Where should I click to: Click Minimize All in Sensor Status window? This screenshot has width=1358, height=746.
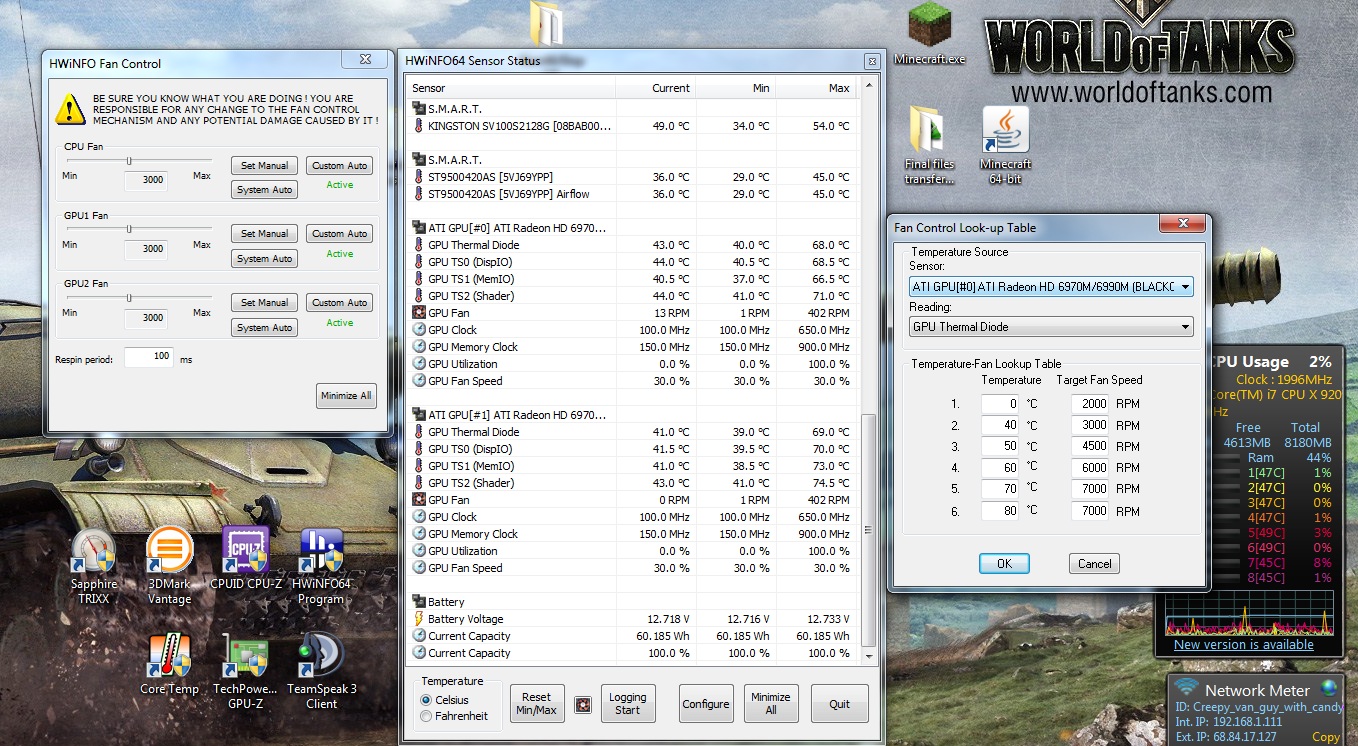click(x=771, y=704)
